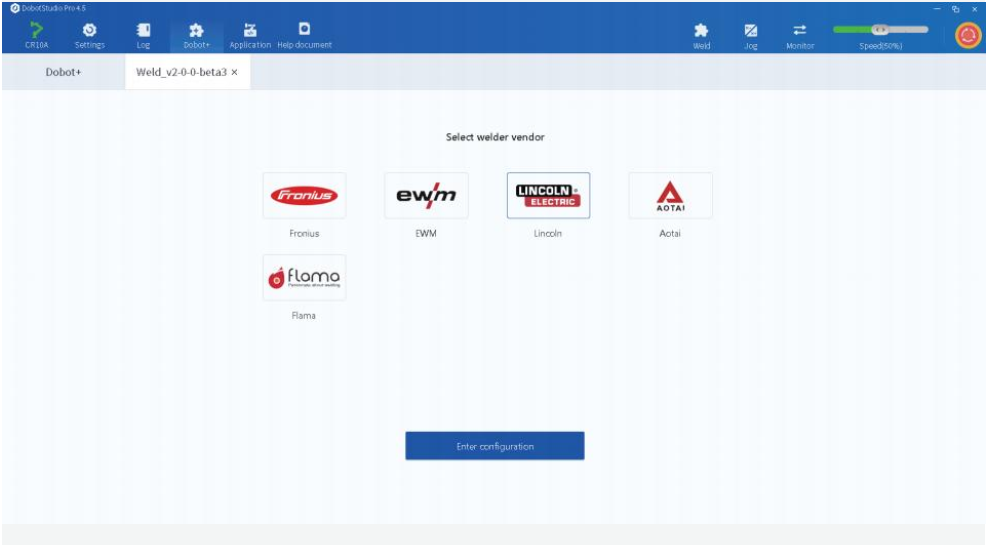Screen dimensions: 986x546
Task: Choose the Flama welder vendor logo
Action: click(304, 277)
